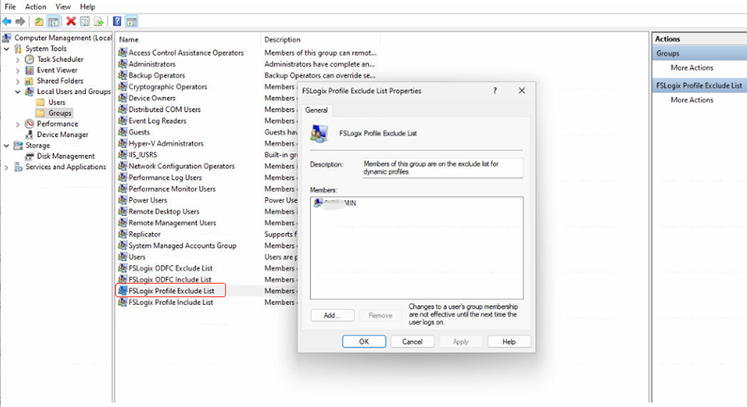This screenshot has width=747, height=407.
Task: Click Cancel in the Properties dialog
Action: (412, 342)
